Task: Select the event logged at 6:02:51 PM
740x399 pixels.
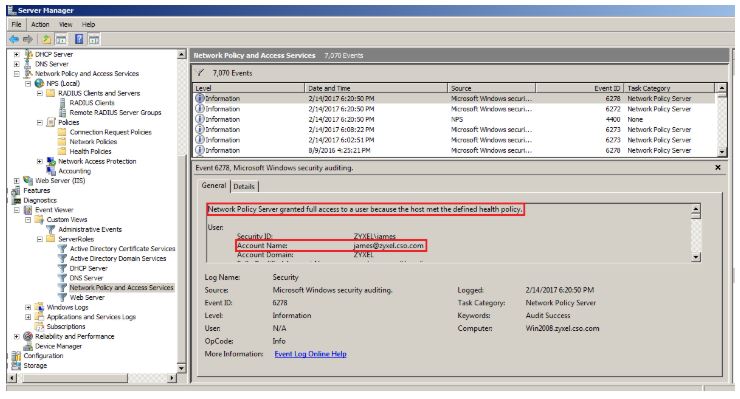Action: (454, 140)
